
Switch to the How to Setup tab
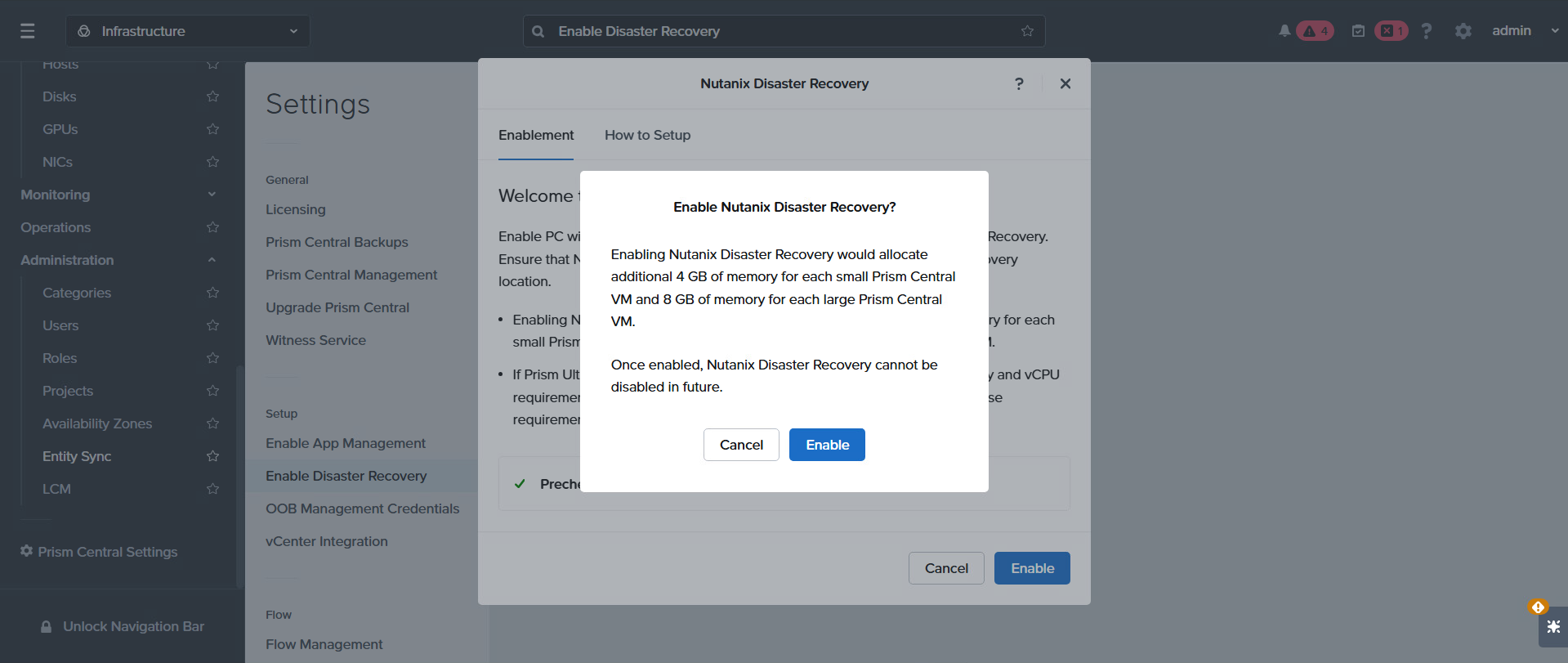click(648, 135)
